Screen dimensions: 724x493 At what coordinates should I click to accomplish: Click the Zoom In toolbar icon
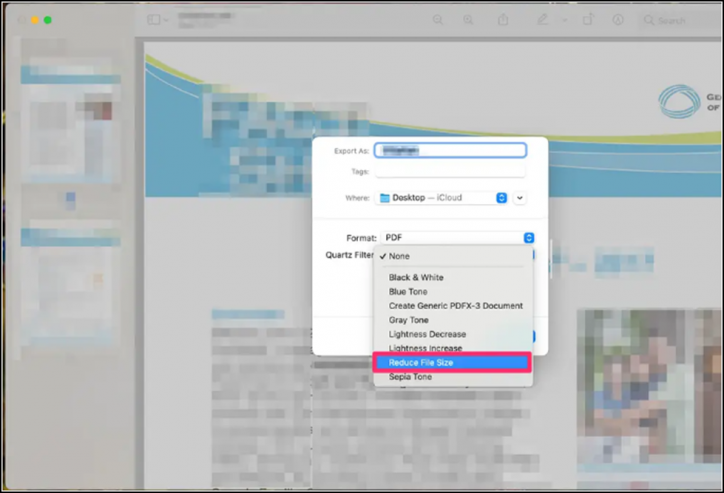[x=468, y=20]
